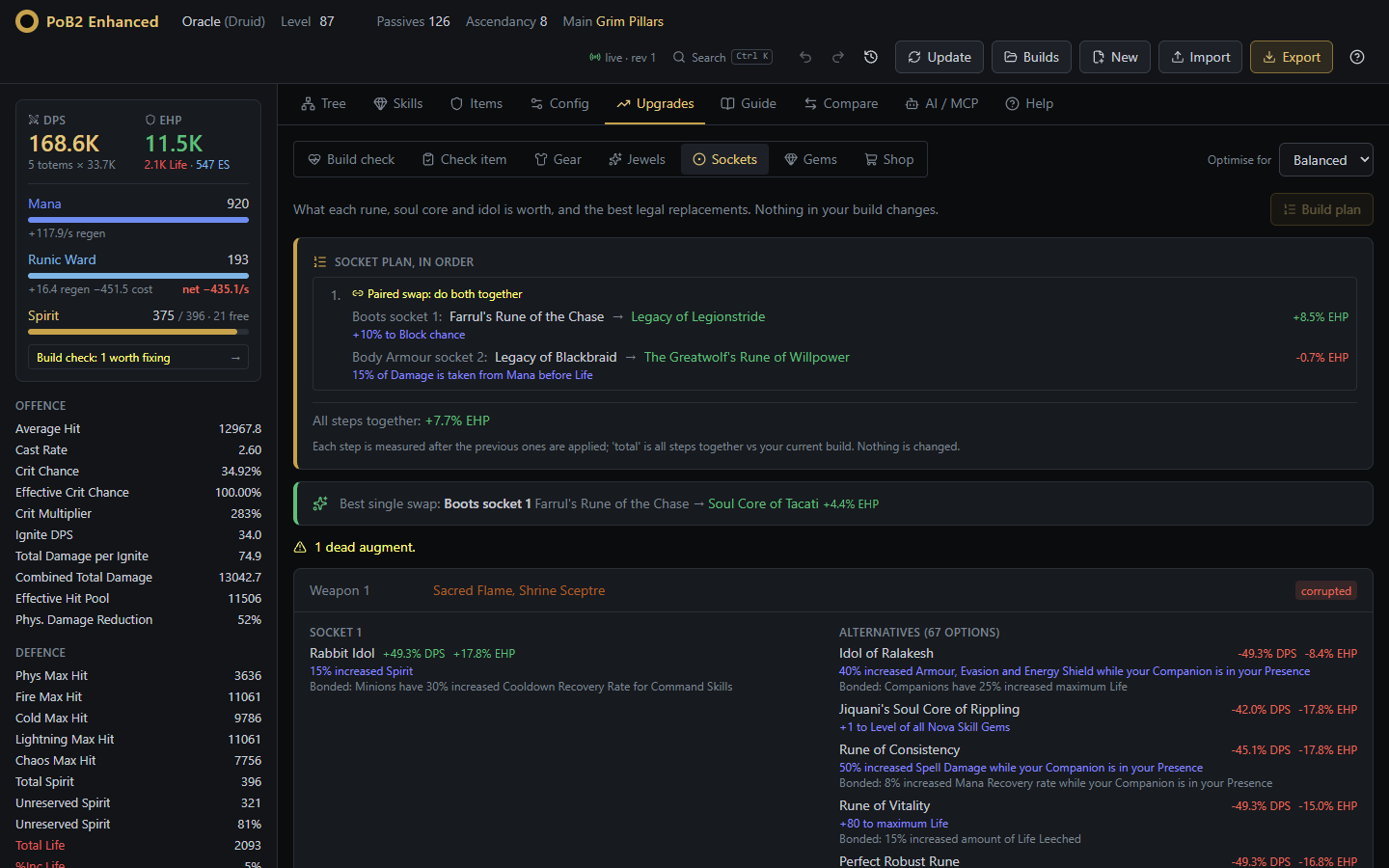Select the Build check sub-tab
Screen dimensions: 1389x868
click(x=351, y=159)
